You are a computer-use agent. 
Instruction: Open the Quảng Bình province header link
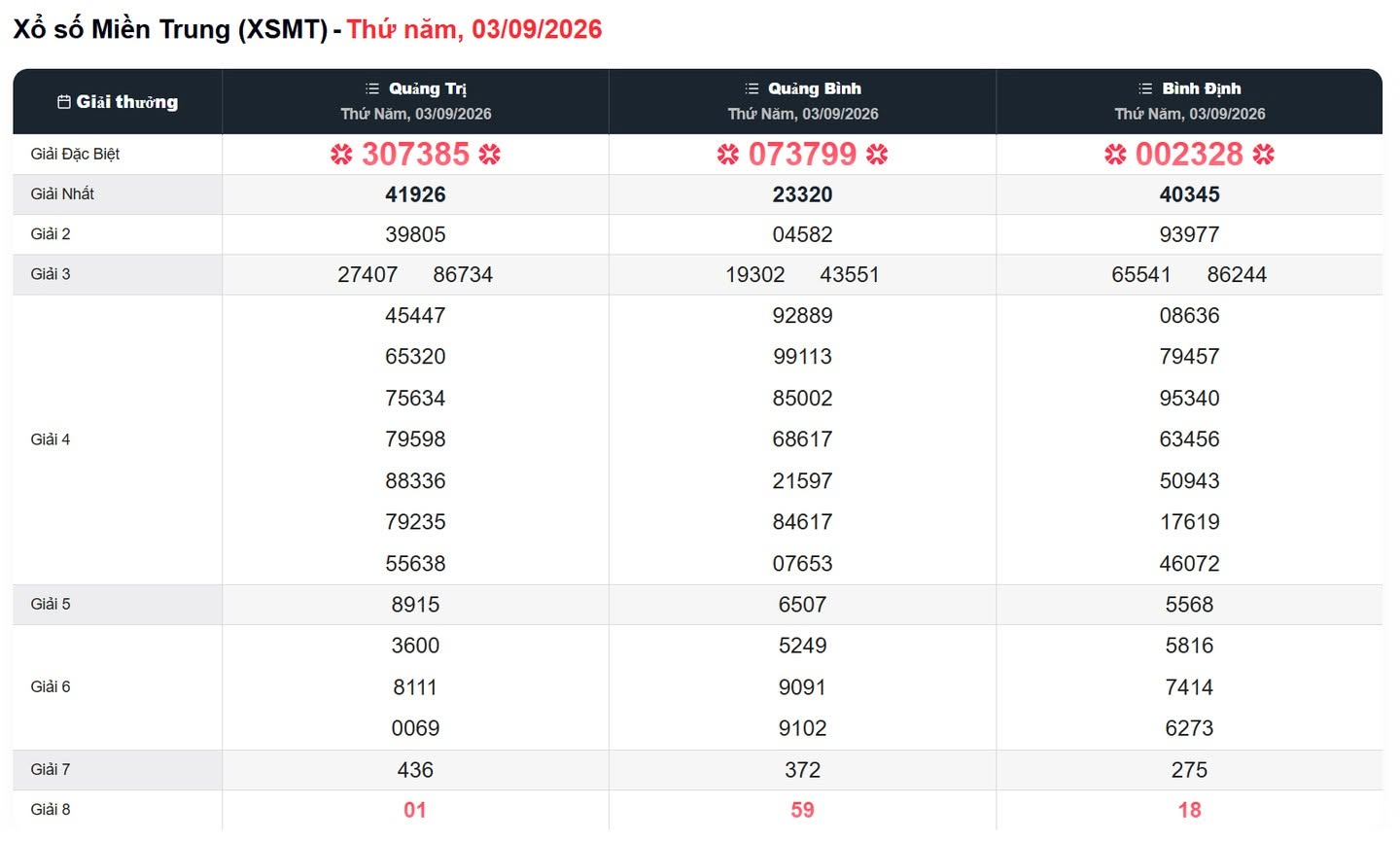[815, 88]
